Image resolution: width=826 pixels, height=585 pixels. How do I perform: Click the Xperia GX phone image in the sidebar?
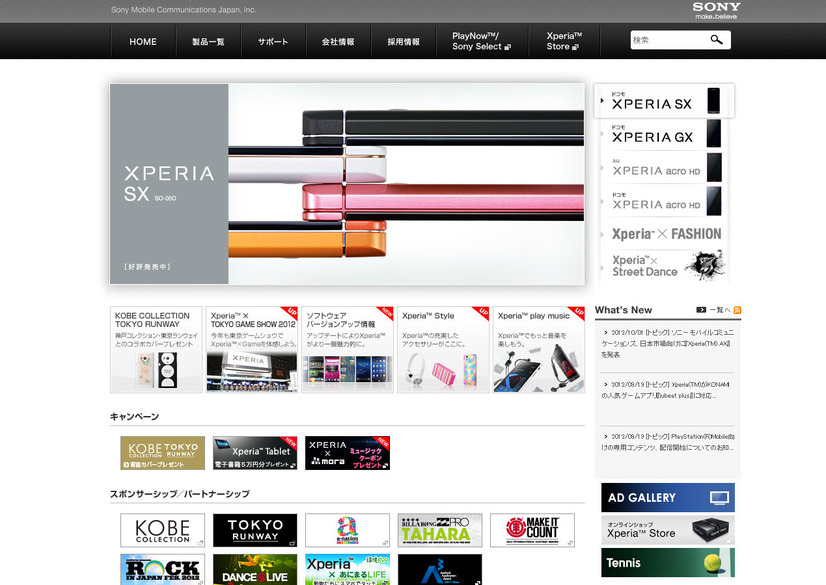pos(714,134)
